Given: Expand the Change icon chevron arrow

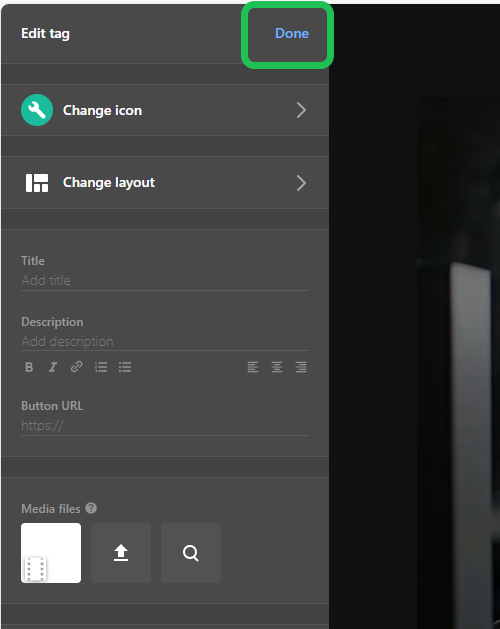Looking at the screenshot, I should 301,110.
